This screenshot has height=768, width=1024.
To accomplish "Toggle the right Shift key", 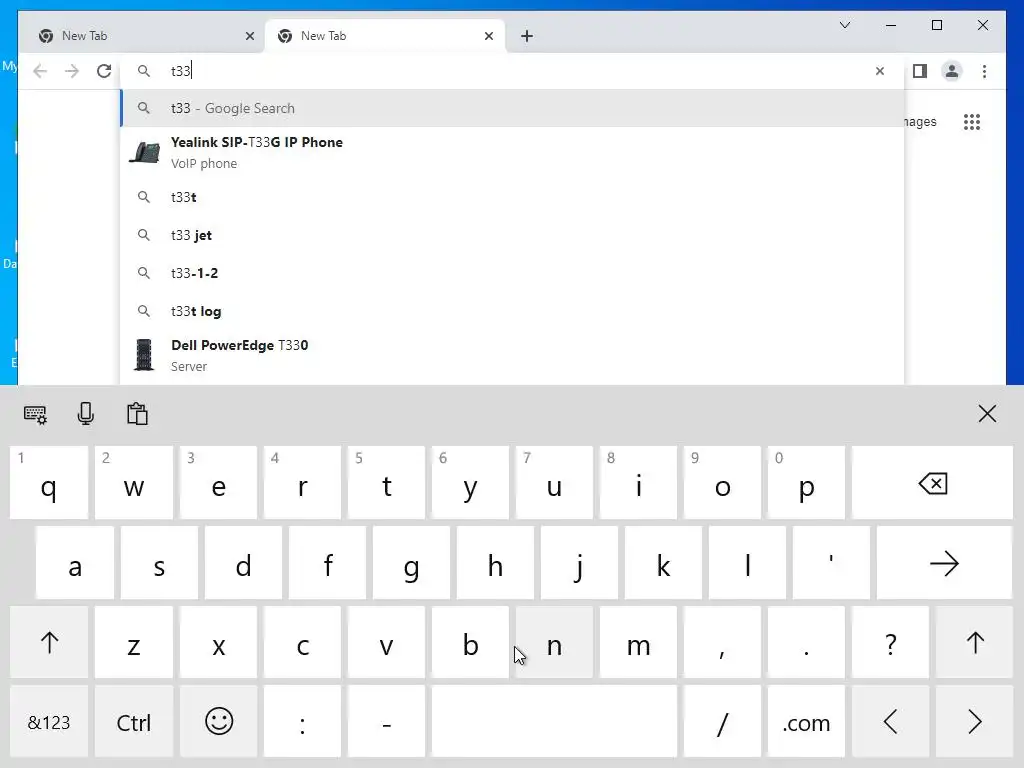I will coord(974,643).
